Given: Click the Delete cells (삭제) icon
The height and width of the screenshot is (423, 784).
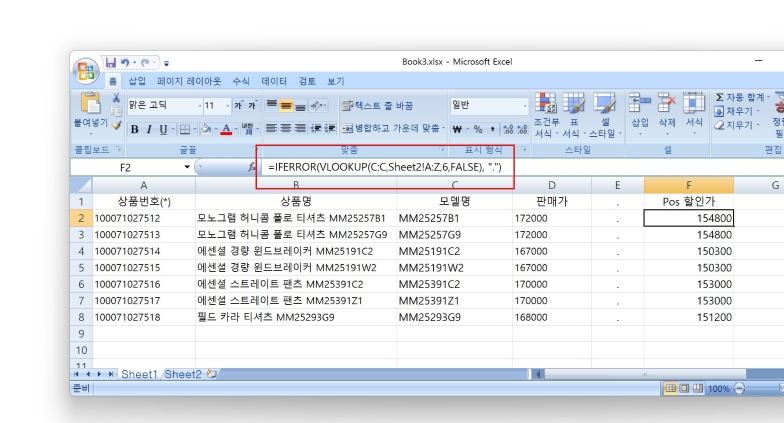Looking at the screenshot, I should coord(667,104).
